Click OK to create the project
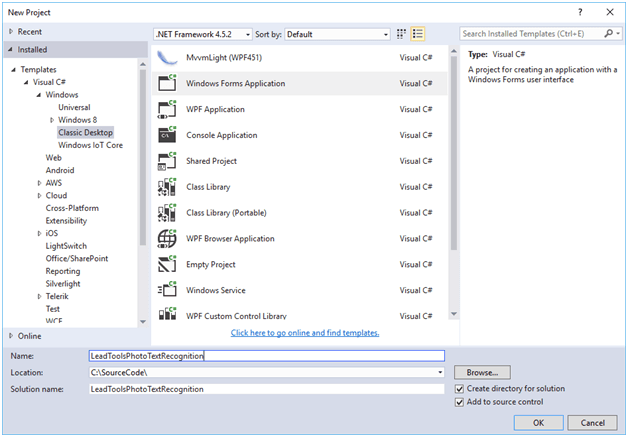Screen dimensions: 628x437 tap(538, 423)
